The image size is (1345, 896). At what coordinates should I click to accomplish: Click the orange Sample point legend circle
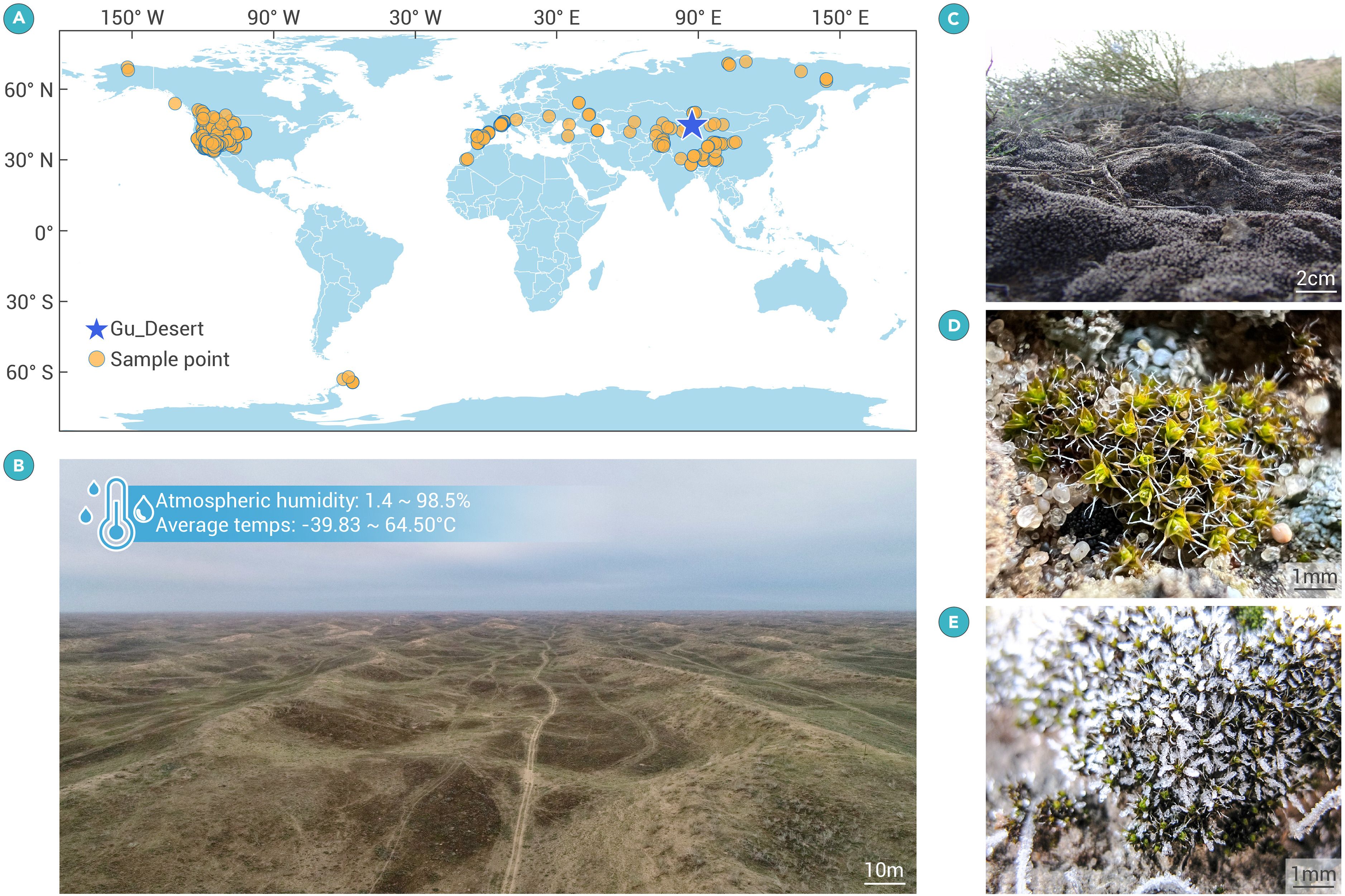[97, 359]
